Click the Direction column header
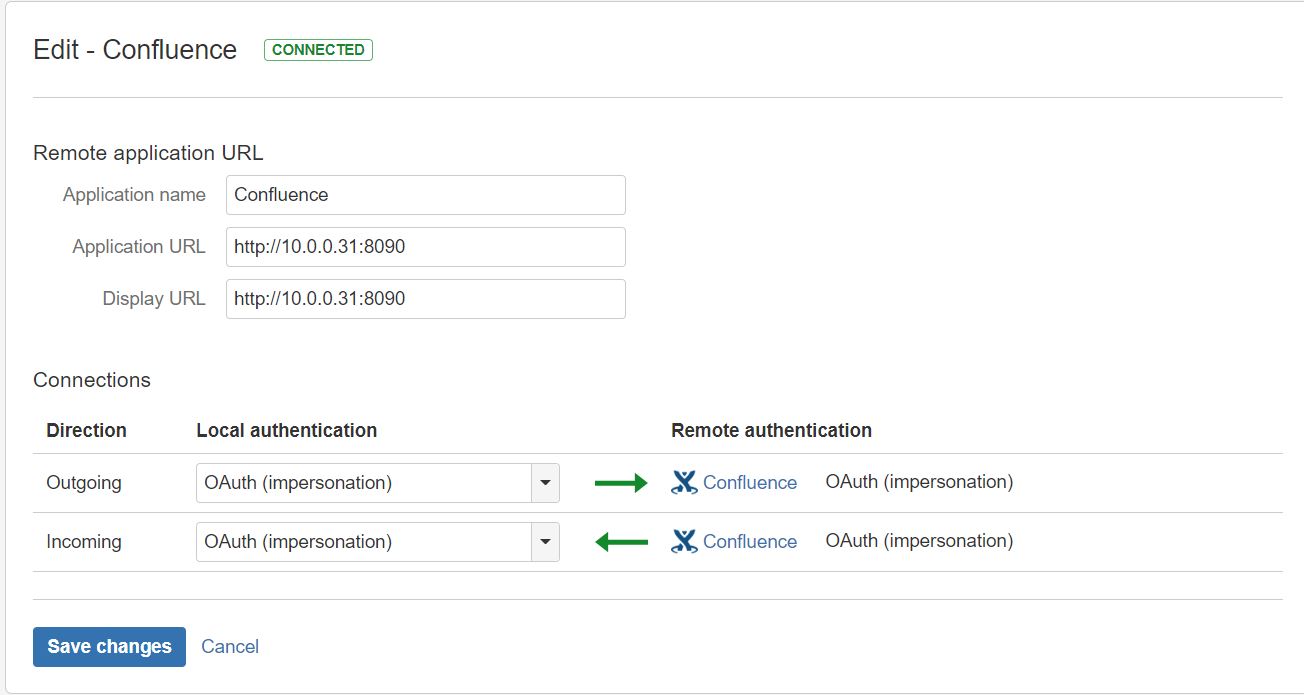1304x695 pixels. tap(86, 431)
